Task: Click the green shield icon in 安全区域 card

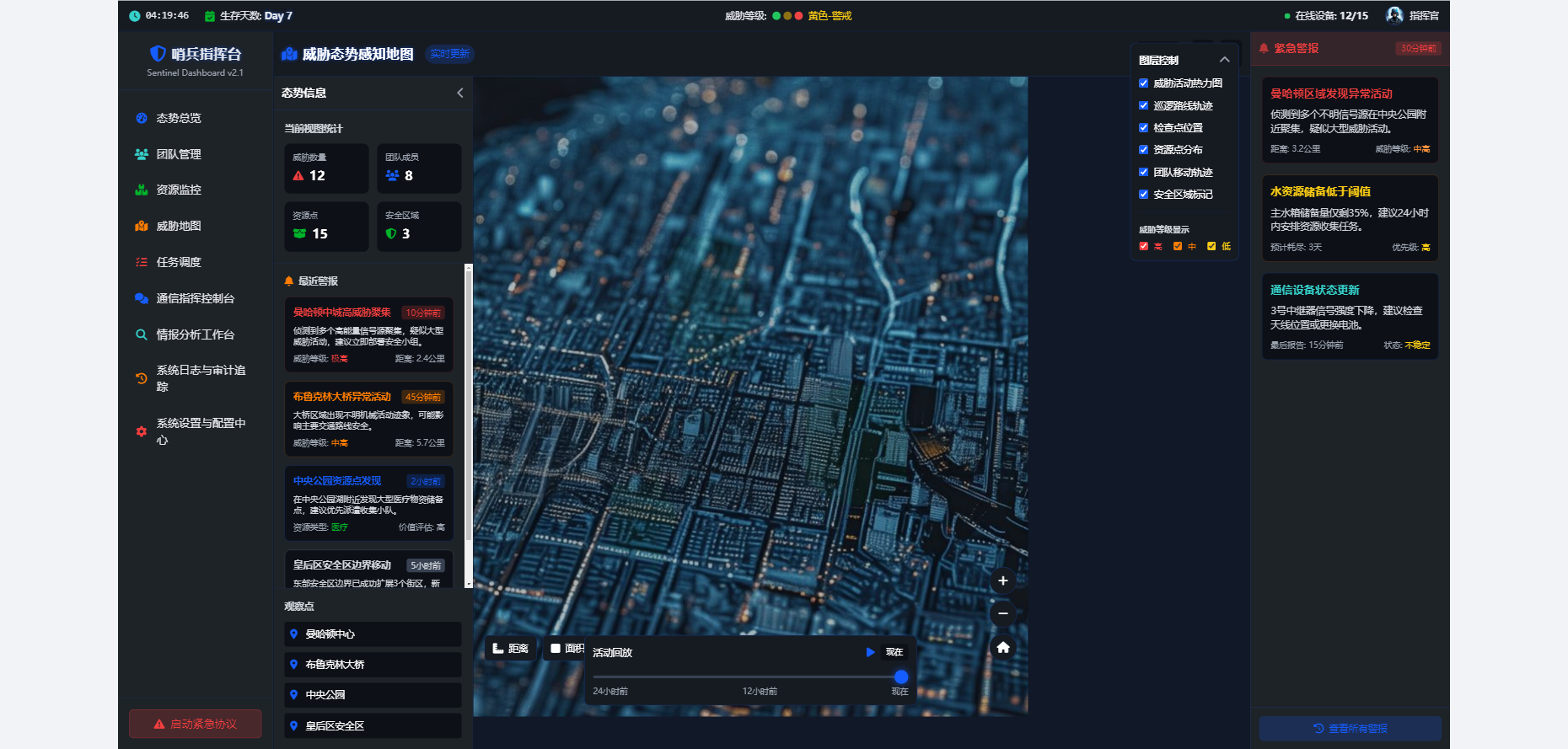Action: (x=391, y=233)
